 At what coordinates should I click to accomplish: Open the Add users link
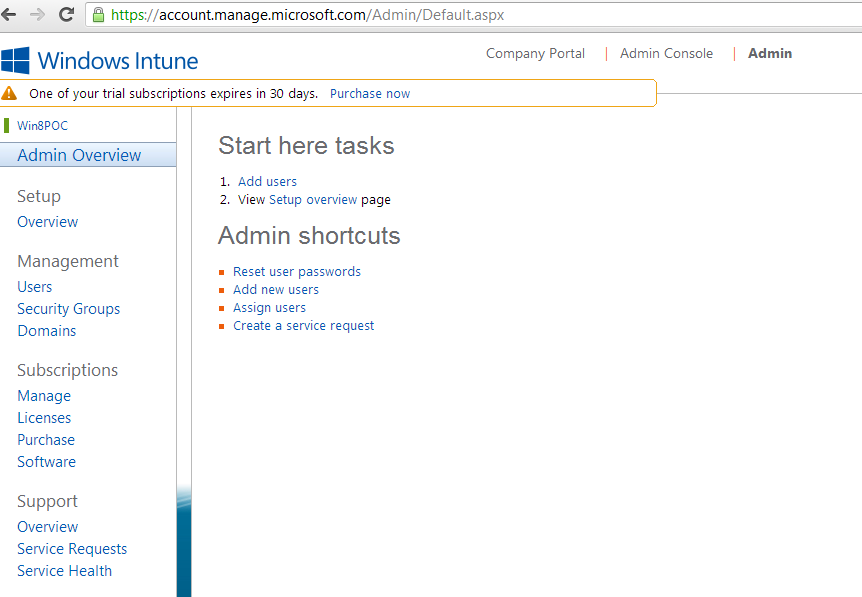click(267, 181)
